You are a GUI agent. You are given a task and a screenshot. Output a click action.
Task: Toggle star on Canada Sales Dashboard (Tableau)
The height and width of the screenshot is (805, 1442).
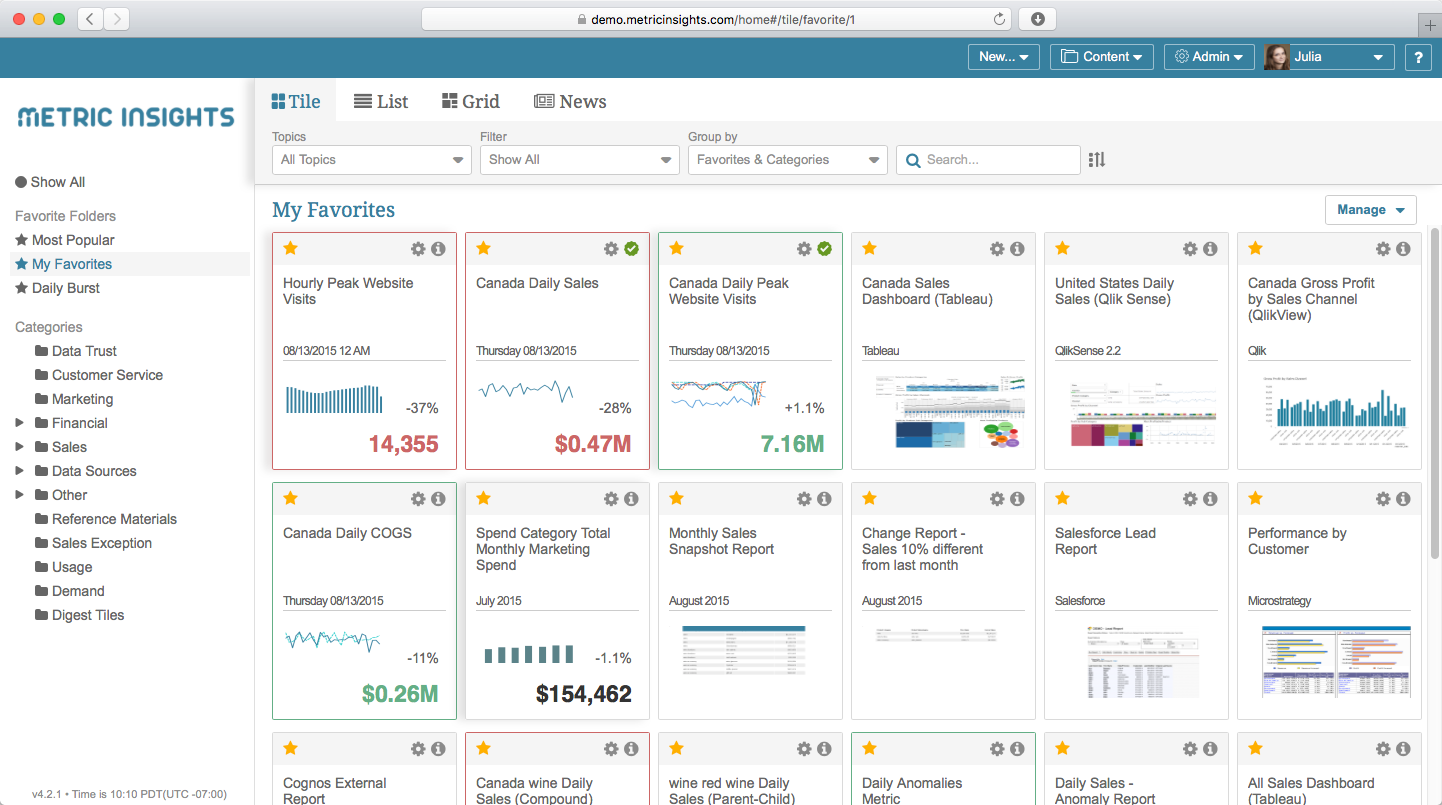[869, 248]
